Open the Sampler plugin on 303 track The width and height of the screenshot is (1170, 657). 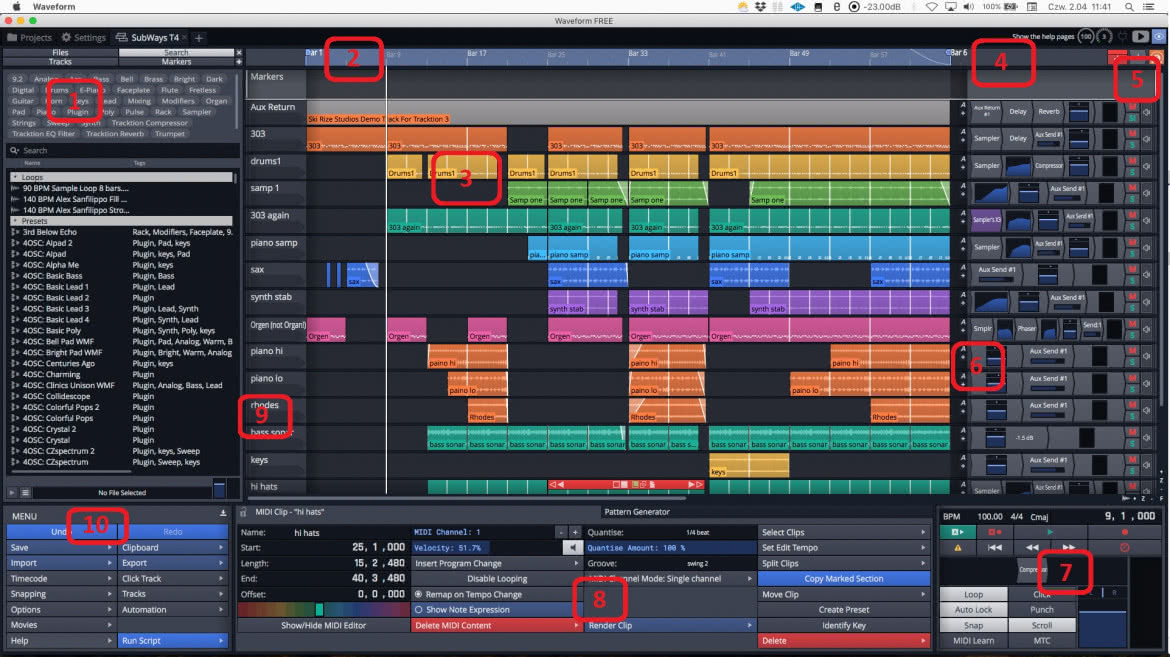[986, 138]
